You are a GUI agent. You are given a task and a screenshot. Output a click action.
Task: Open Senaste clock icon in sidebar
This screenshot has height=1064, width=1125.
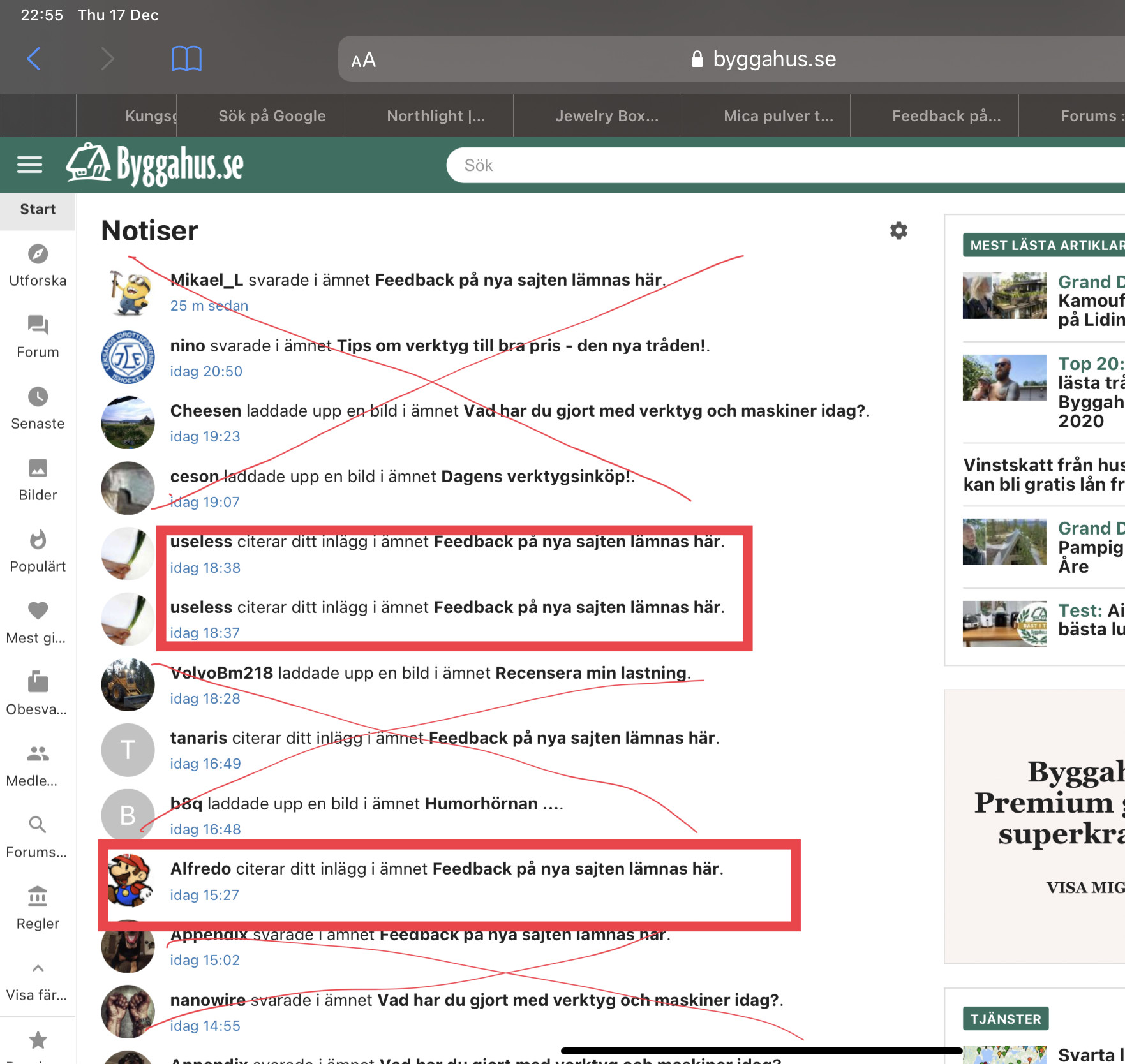pos(38,397)
